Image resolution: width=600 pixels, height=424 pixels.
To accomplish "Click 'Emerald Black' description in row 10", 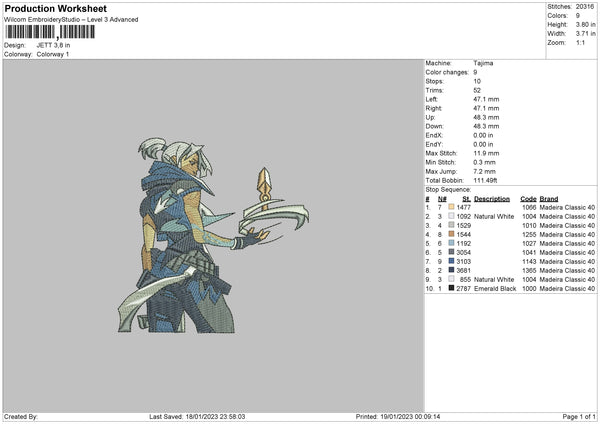I will click(x=495, y=289).
